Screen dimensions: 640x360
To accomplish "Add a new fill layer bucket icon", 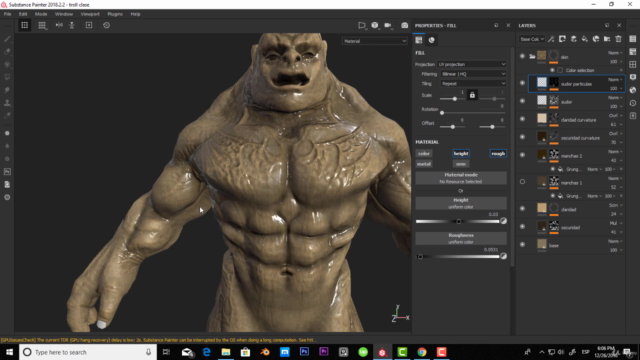I will [585, 39].
